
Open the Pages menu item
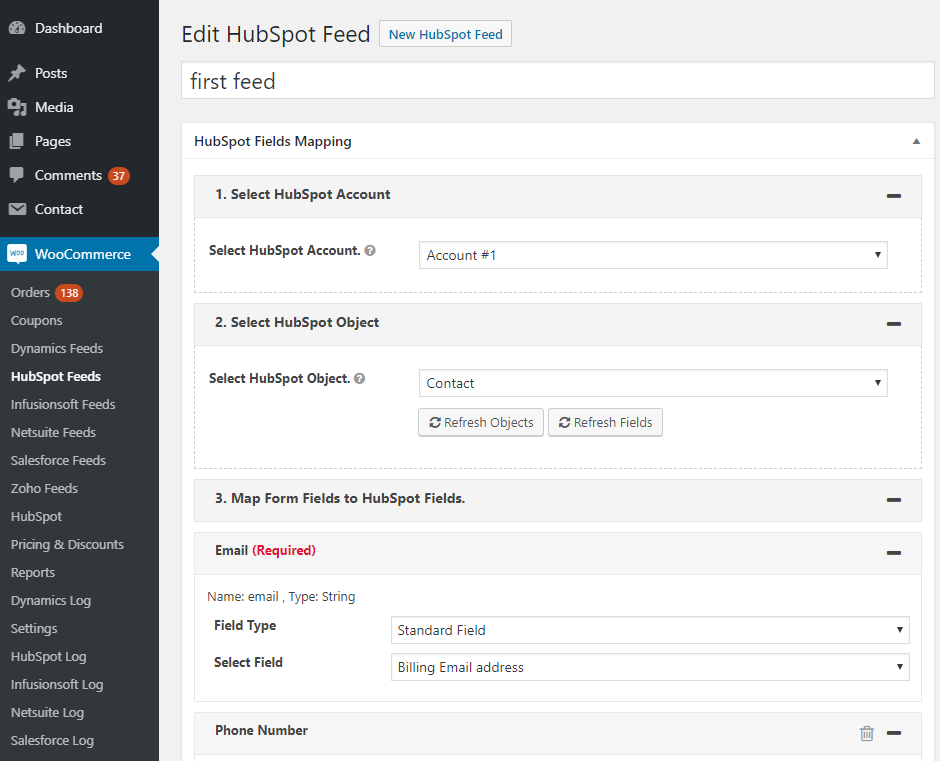tap(53, 142)
